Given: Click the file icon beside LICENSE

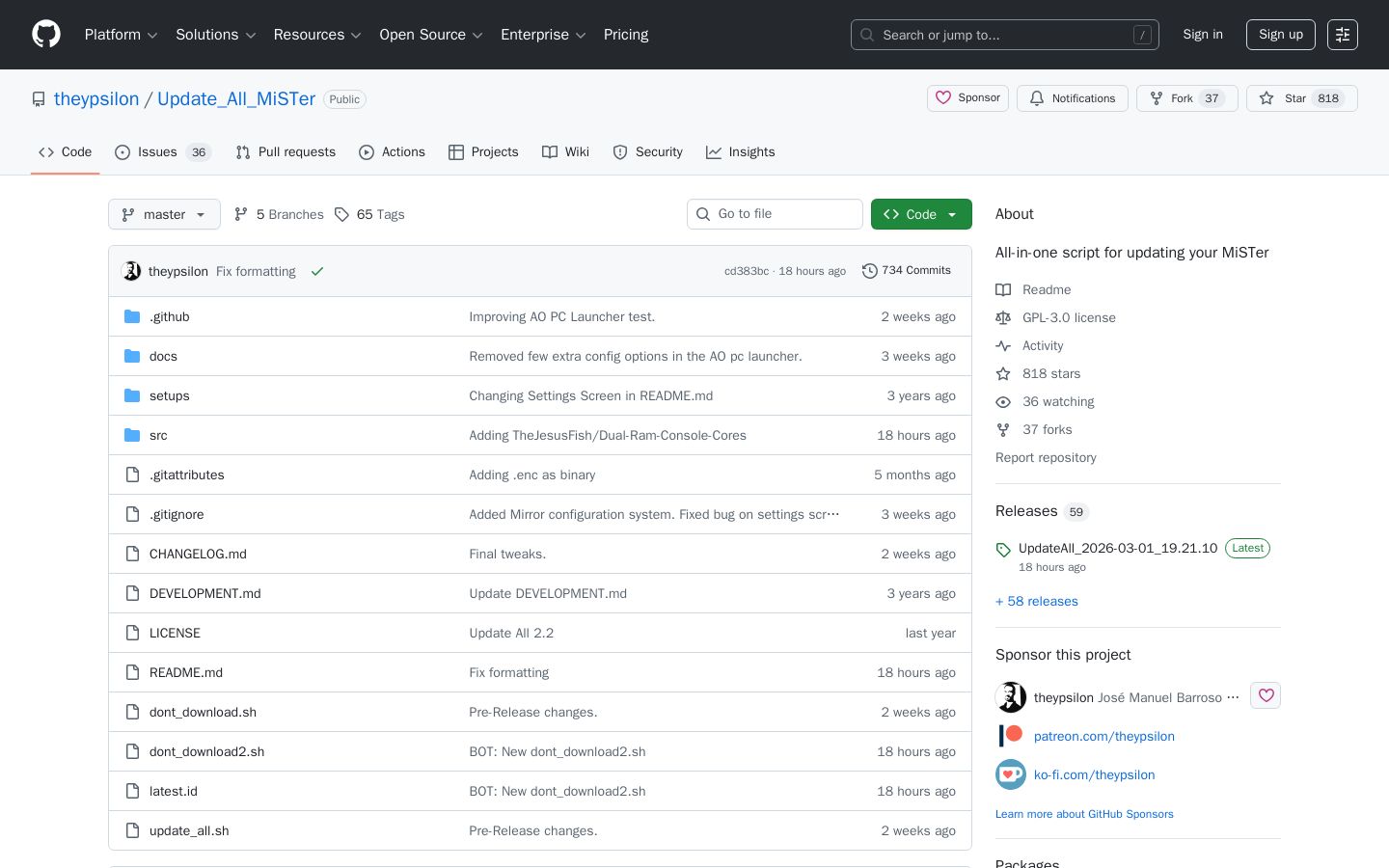Looking at the screenshot, I should (x=133, y=633).
